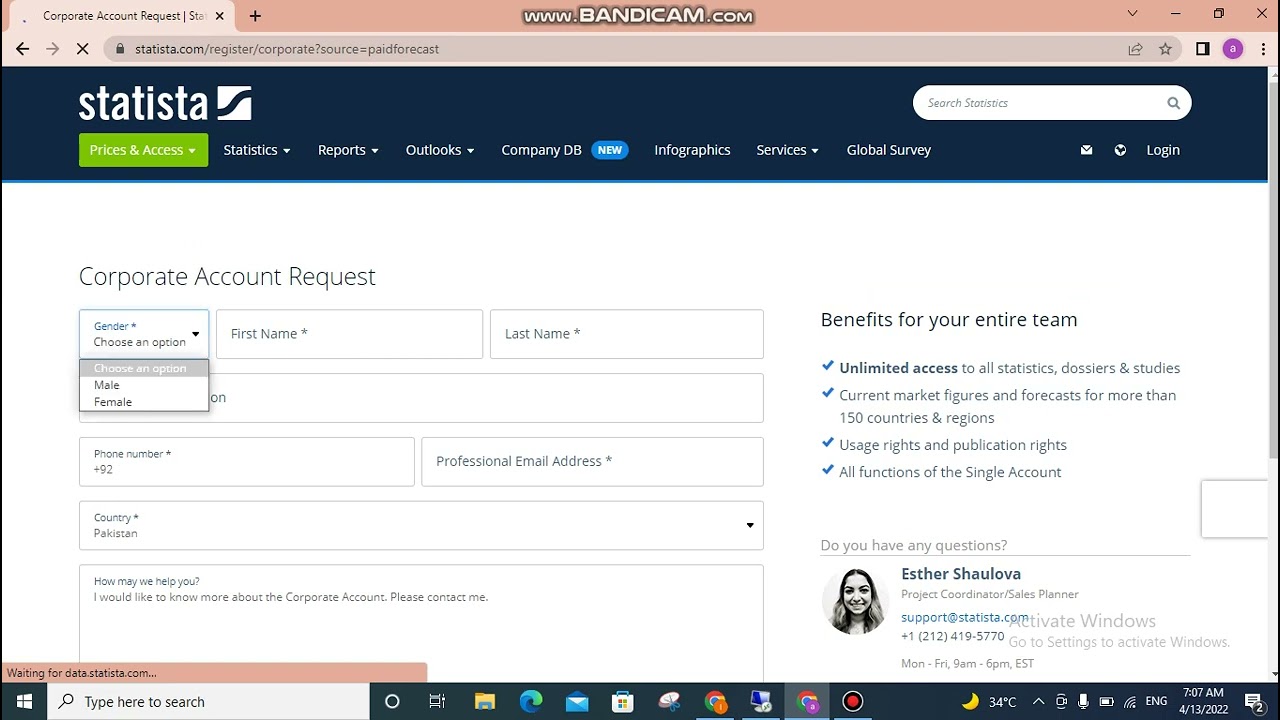Expand the Services menu

pyautogui.click(x=788, y=150)
